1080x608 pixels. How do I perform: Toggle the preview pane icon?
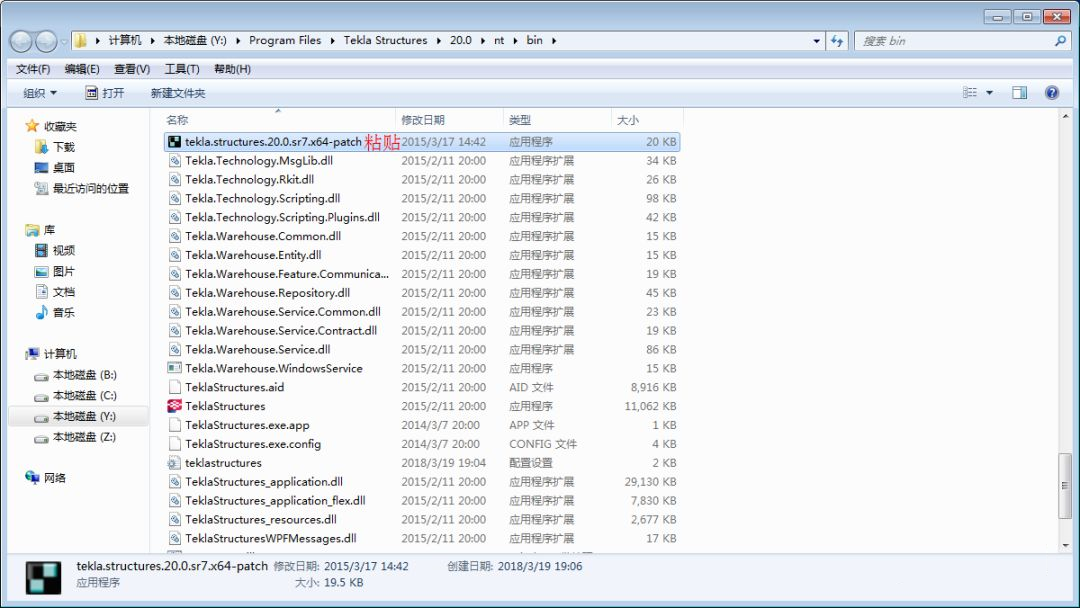click(1019, 92)
